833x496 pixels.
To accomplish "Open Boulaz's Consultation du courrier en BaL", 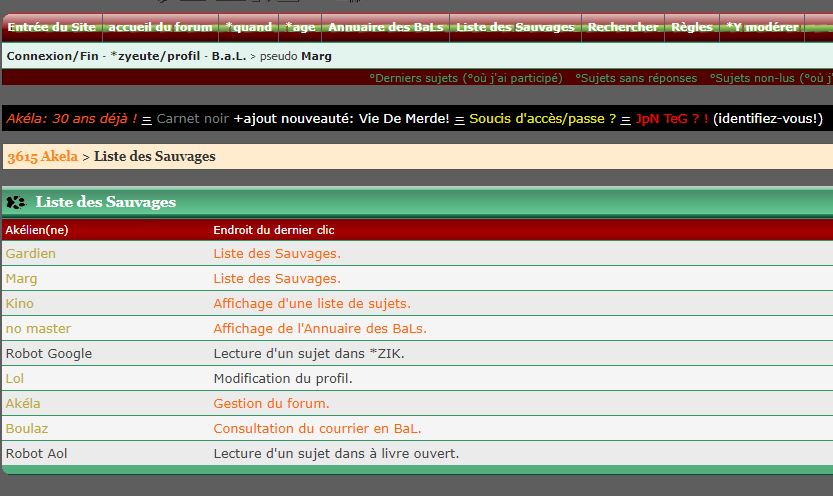I will pyautogui.click(x=317, y=429).
